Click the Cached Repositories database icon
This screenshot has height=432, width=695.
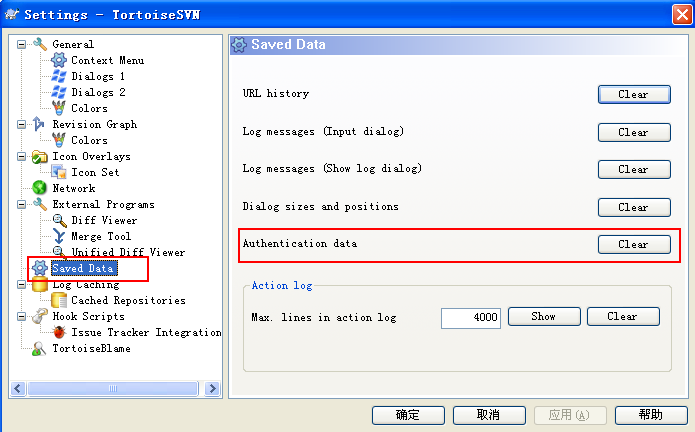[x=59, y=300]
